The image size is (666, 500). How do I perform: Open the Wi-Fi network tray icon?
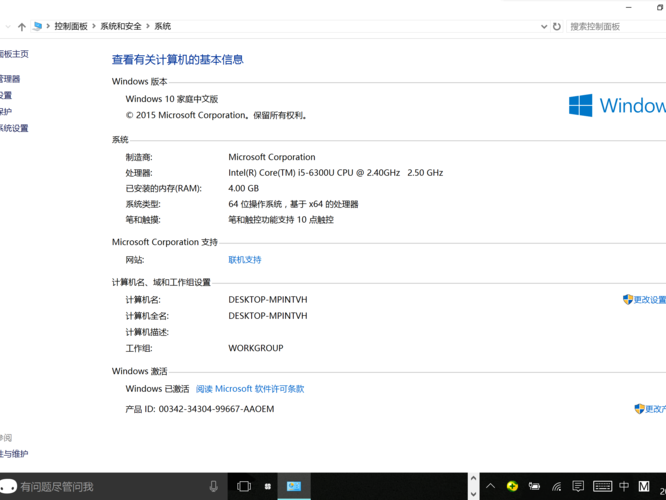point(556,486)
